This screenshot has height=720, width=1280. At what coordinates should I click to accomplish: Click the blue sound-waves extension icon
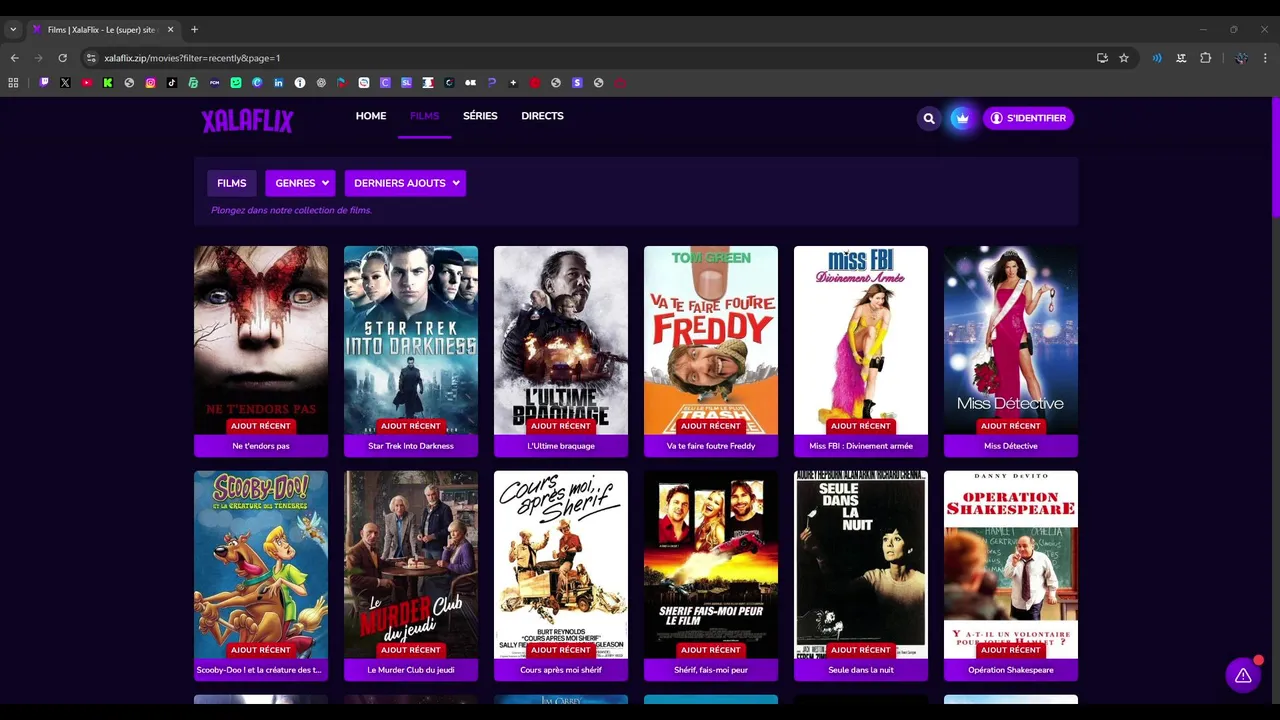click(1157, 58)
